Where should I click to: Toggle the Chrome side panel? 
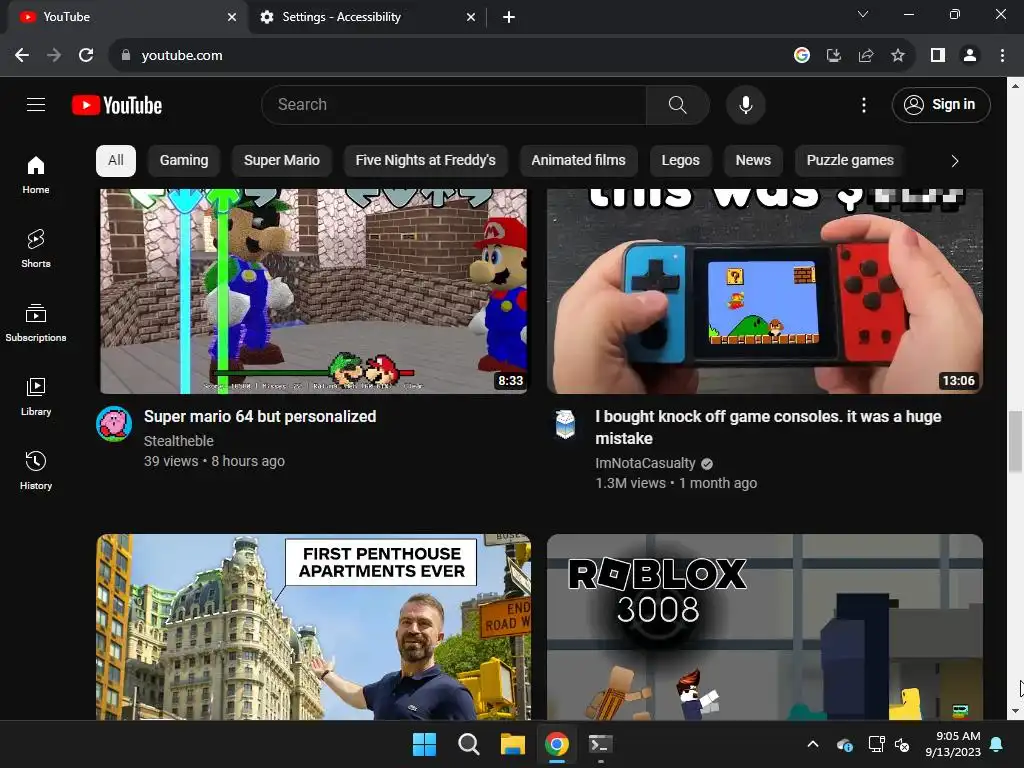938,56
